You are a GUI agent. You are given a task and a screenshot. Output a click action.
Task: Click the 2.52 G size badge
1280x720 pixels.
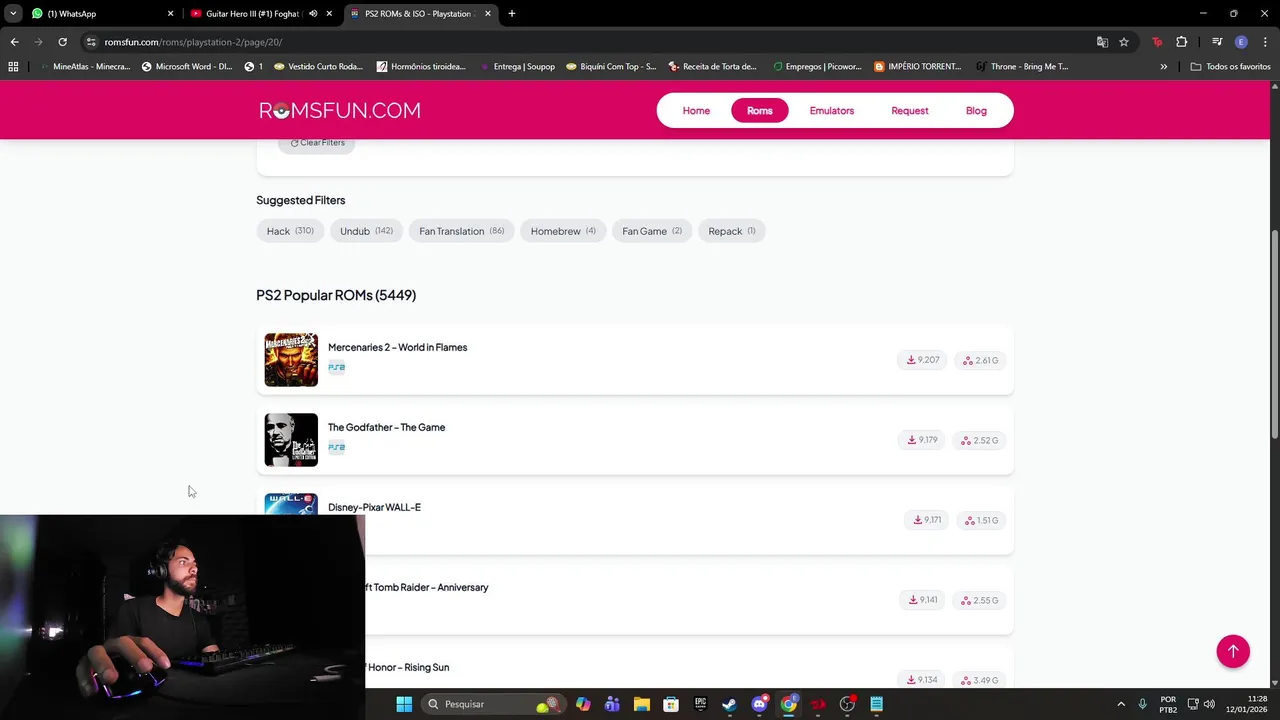[x=980, y=440]
